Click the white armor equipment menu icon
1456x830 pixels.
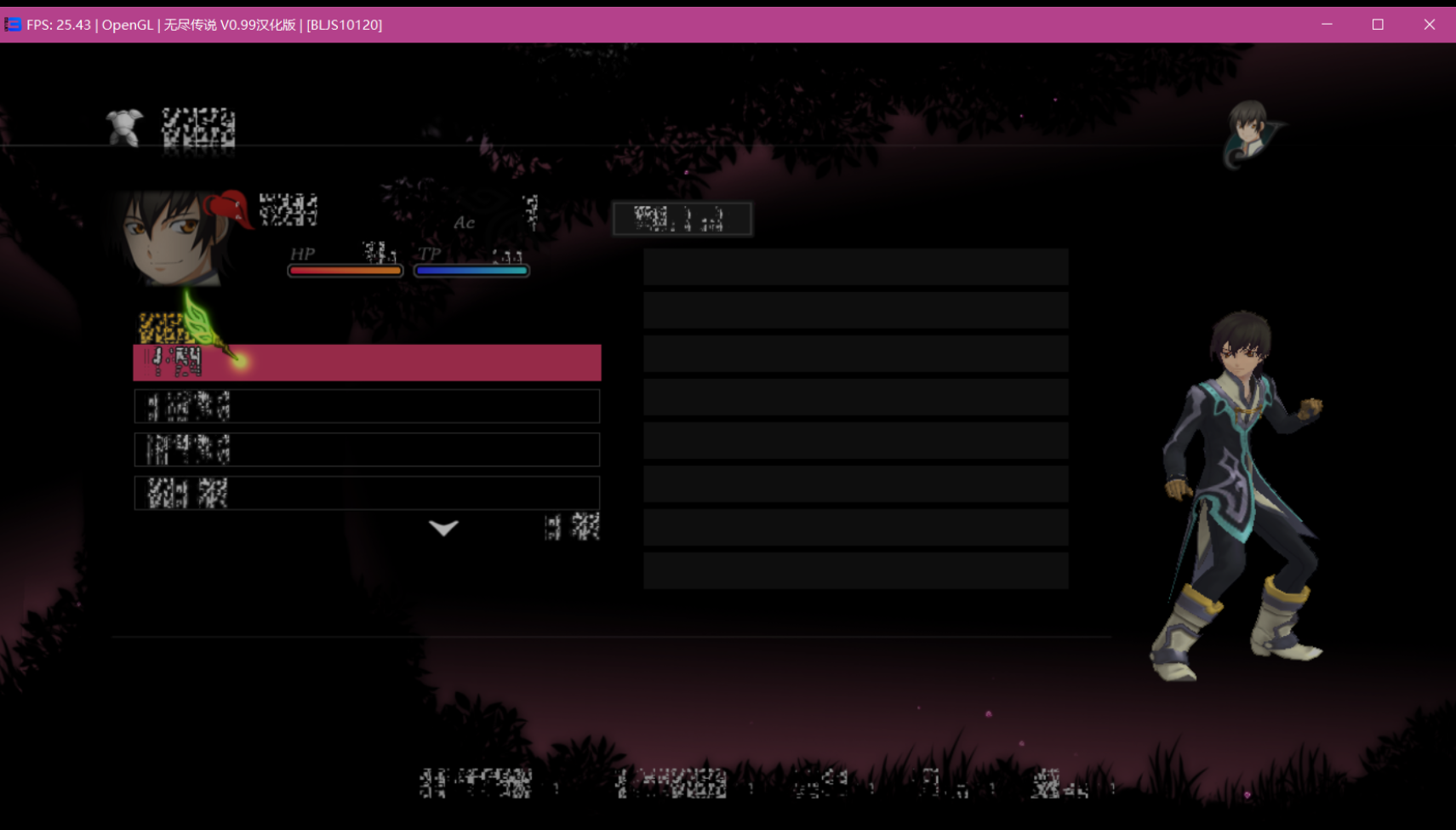click(124, 128)
